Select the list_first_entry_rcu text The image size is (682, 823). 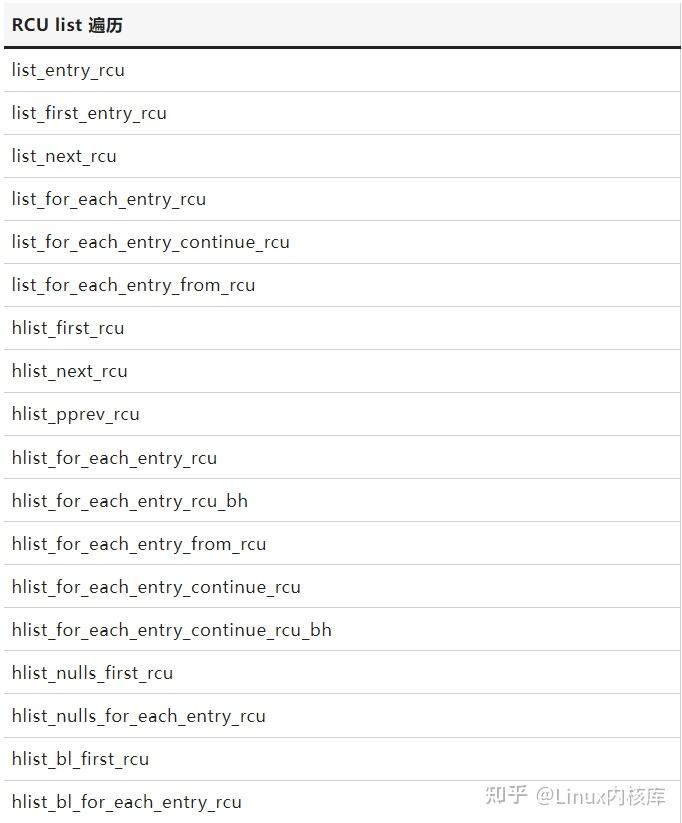(x=89, y=113)
